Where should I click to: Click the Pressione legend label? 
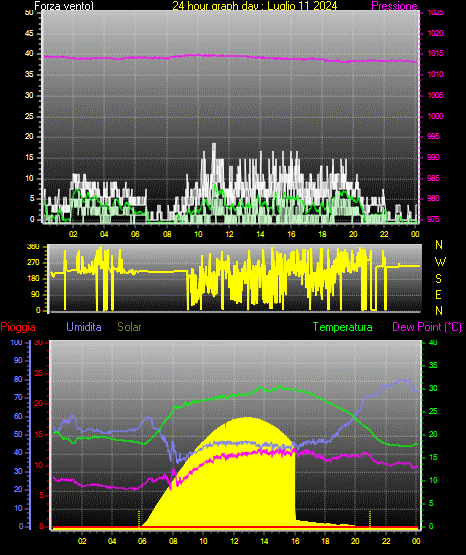(x=394, y=6)
